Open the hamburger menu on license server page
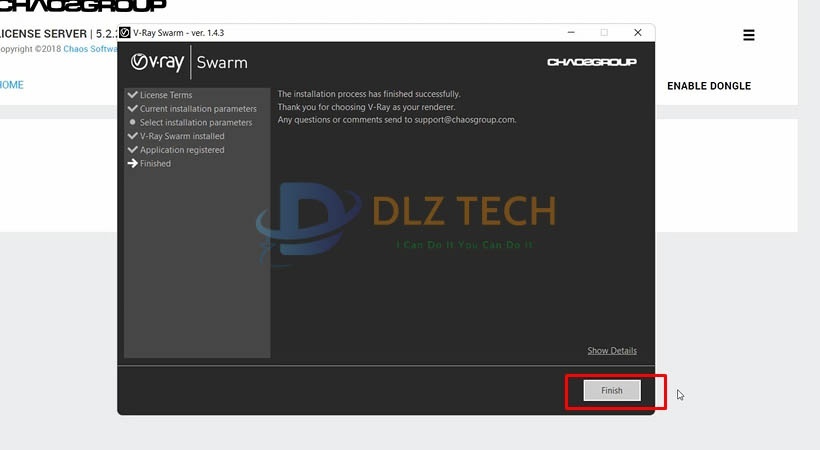This screenshot has height=450, width=820. [748, 35]
